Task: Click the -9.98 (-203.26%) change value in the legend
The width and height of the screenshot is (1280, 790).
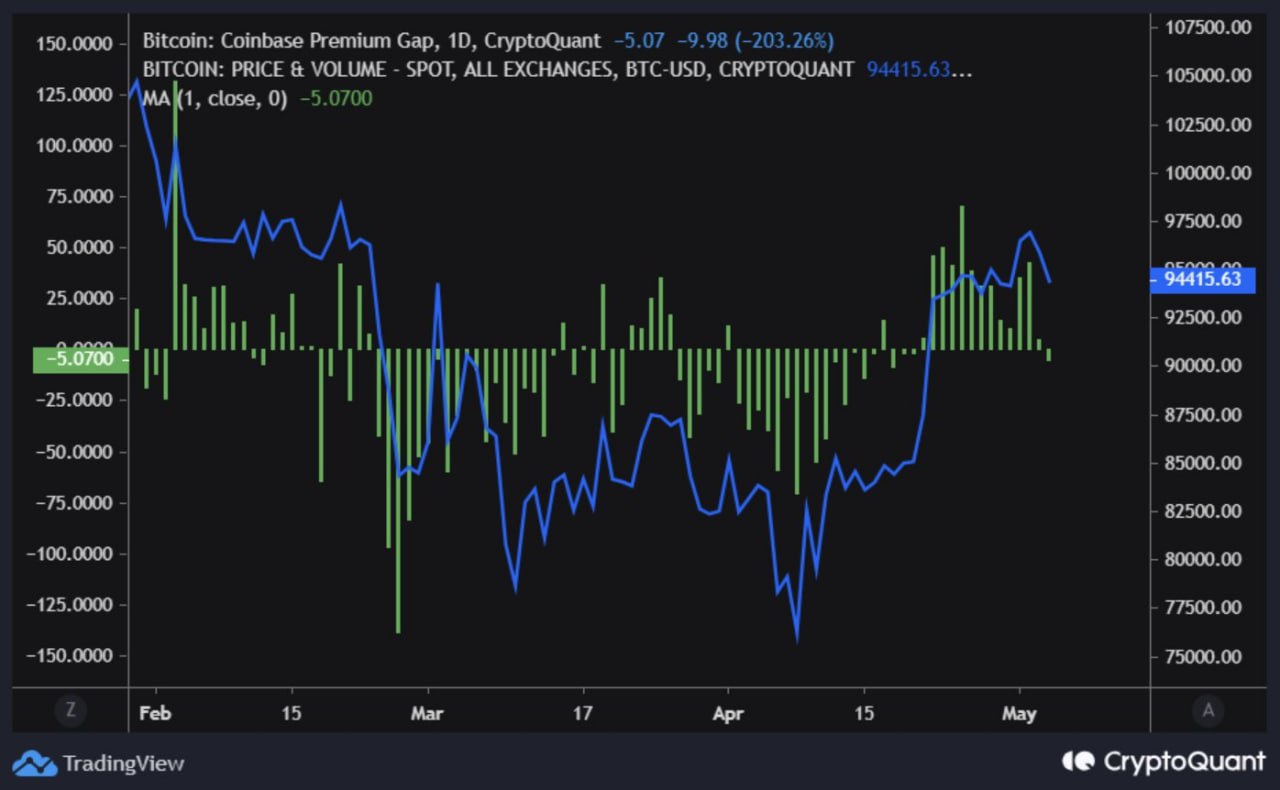Action: (x=755, y=41)
